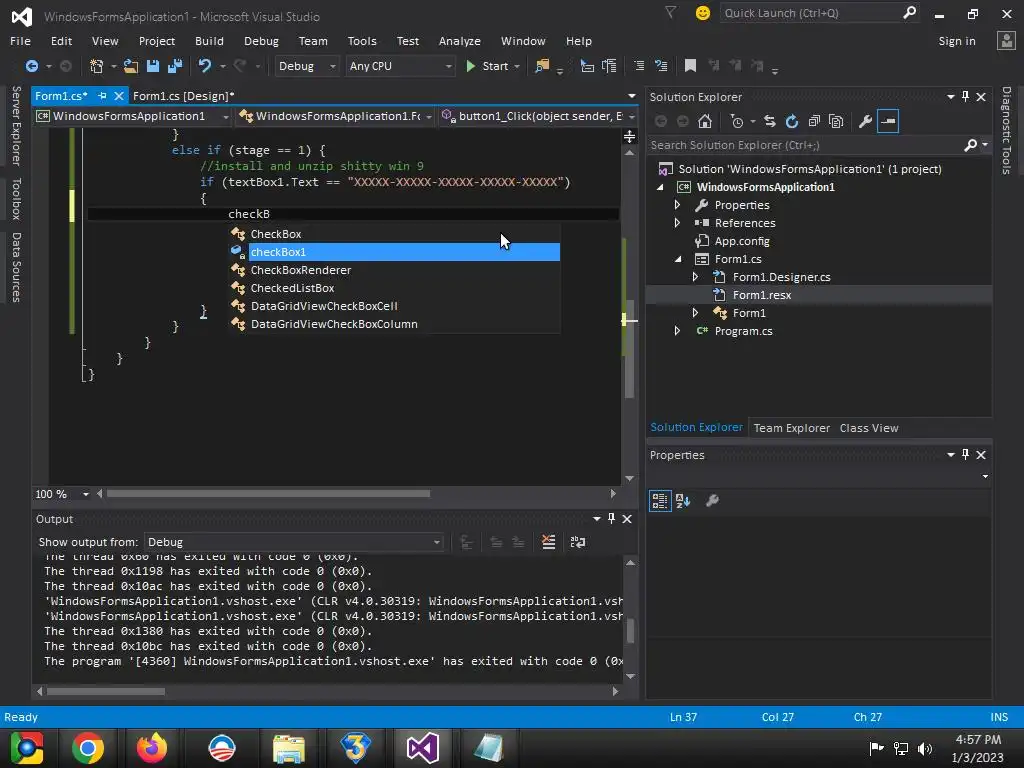
Task: Open the button1_Click member dropdown
Action: point(632,116)
